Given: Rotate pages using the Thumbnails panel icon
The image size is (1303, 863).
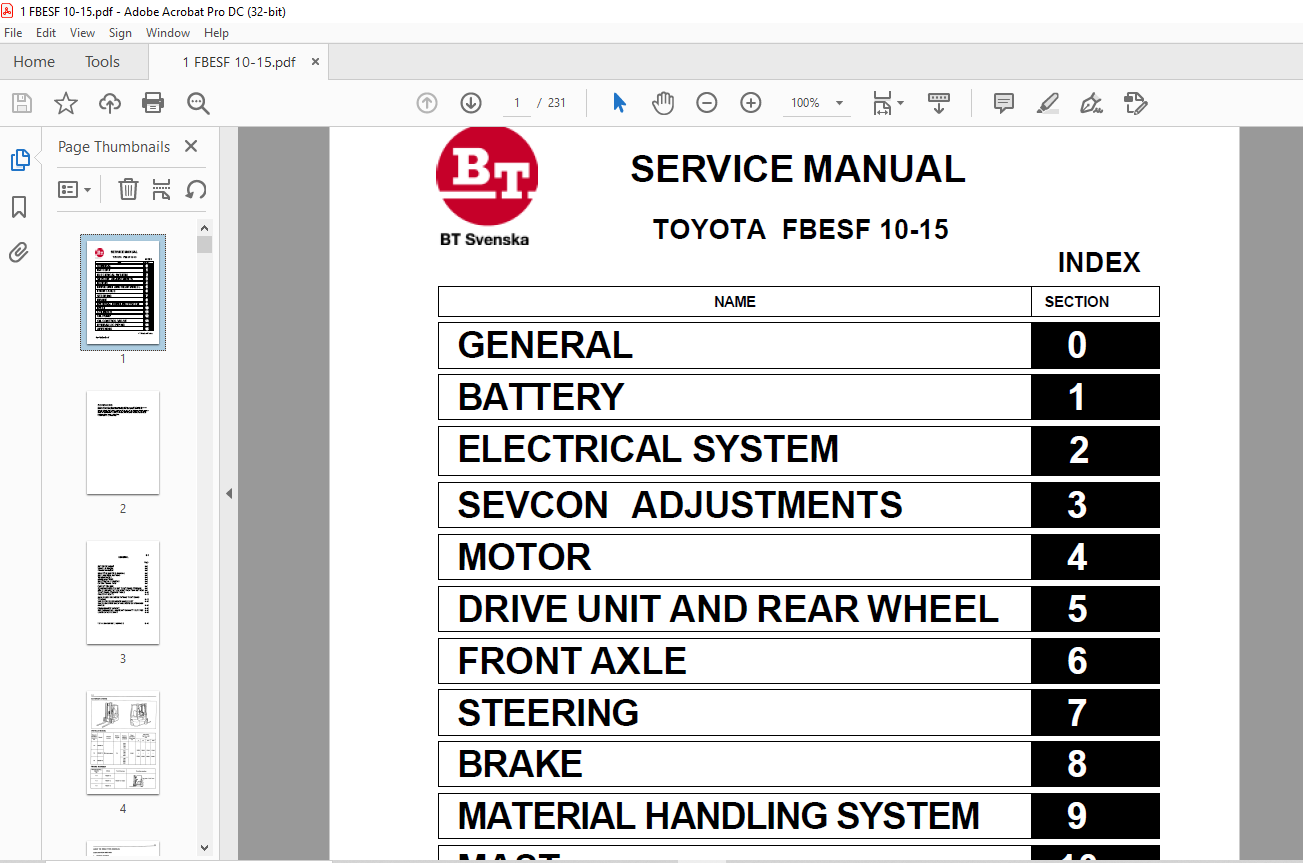Looking at the screenshot, I should 196,189.
